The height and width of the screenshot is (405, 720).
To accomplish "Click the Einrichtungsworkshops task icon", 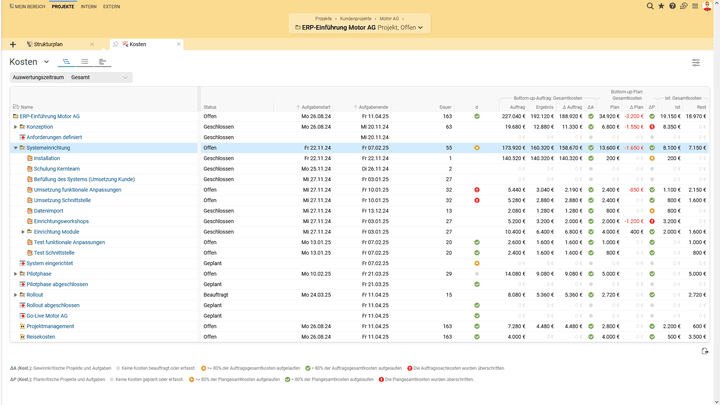I will tap(29, 221).
